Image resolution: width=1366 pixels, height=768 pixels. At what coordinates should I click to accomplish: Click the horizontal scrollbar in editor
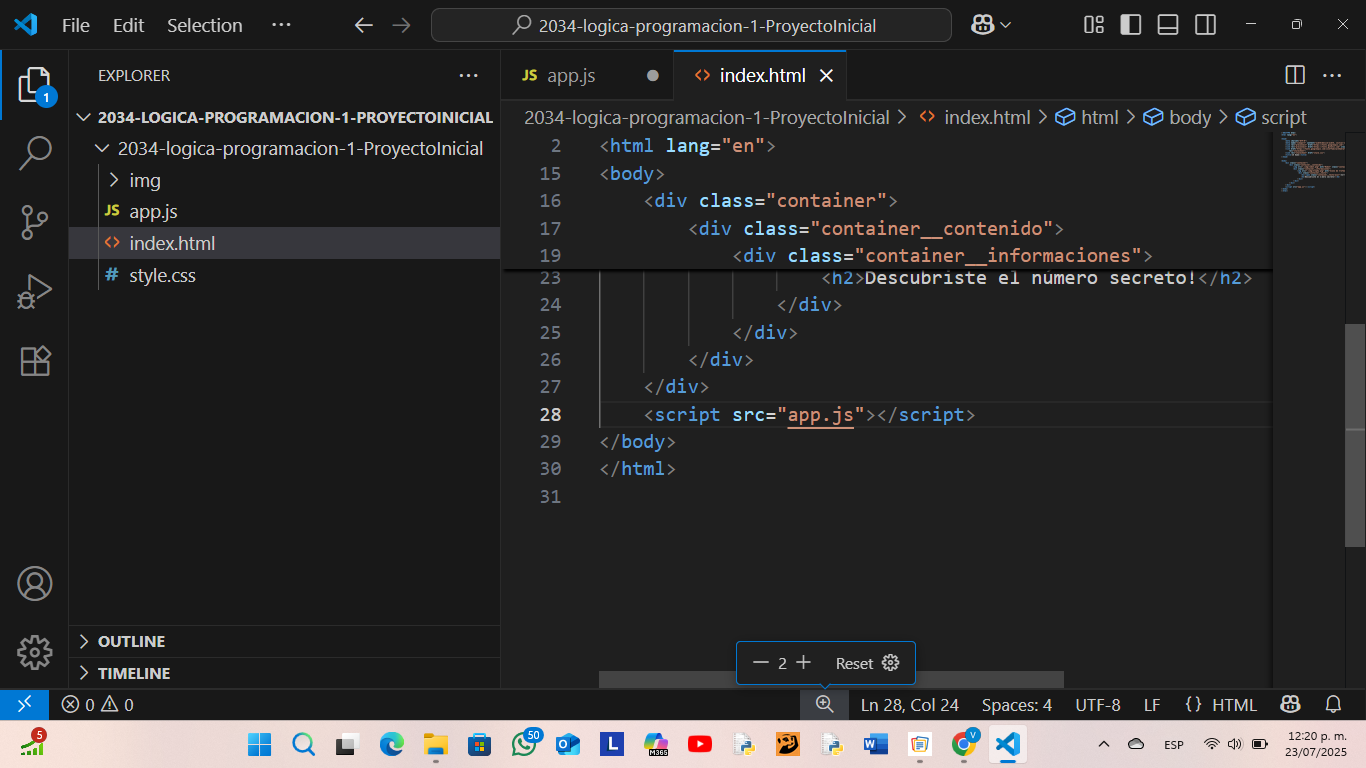click(x=831, y=679)
